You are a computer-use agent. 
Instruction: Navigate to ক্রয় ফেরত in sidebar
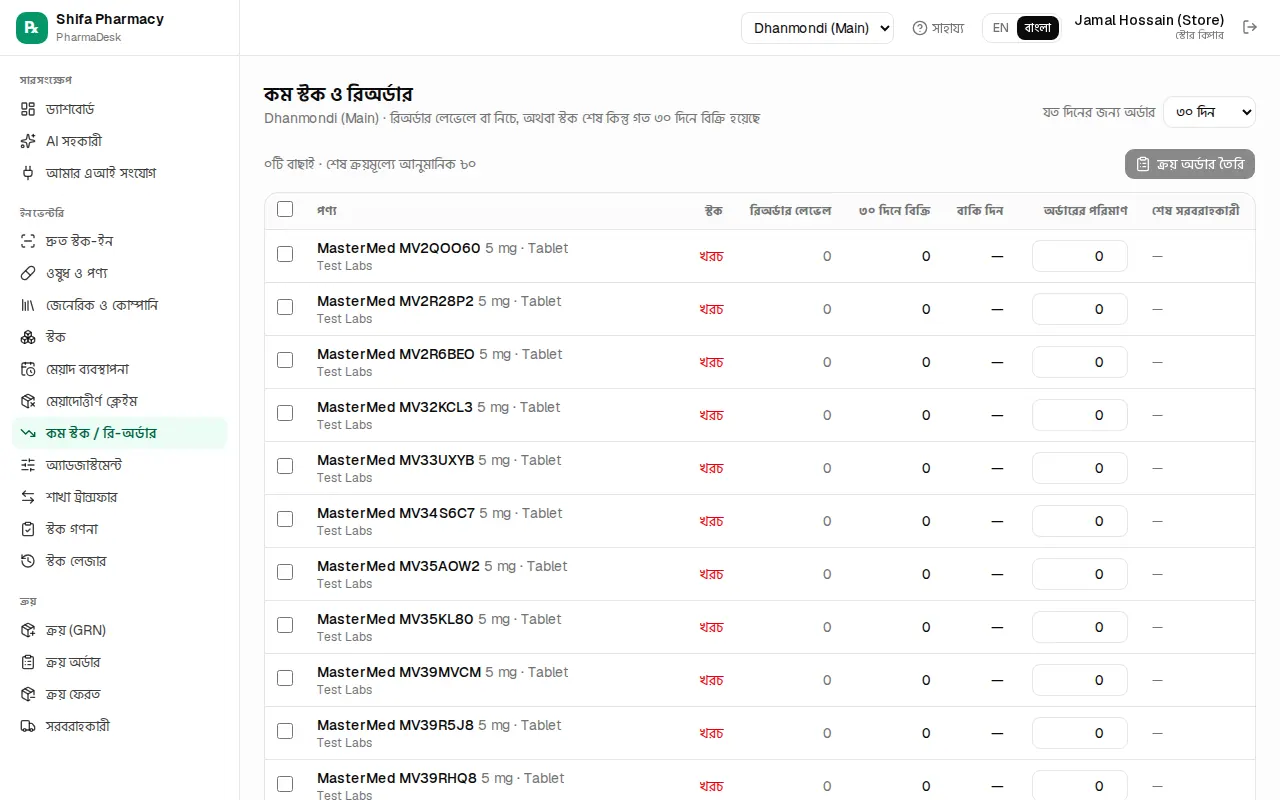coord(120,694)
